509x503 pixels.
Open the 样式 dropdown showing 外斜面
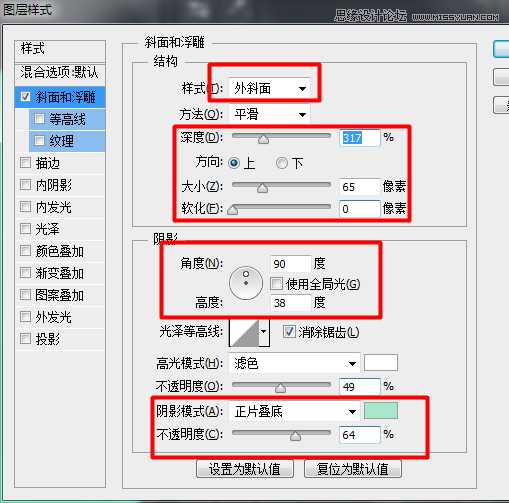pyautogui.click(x=269, y=89)
